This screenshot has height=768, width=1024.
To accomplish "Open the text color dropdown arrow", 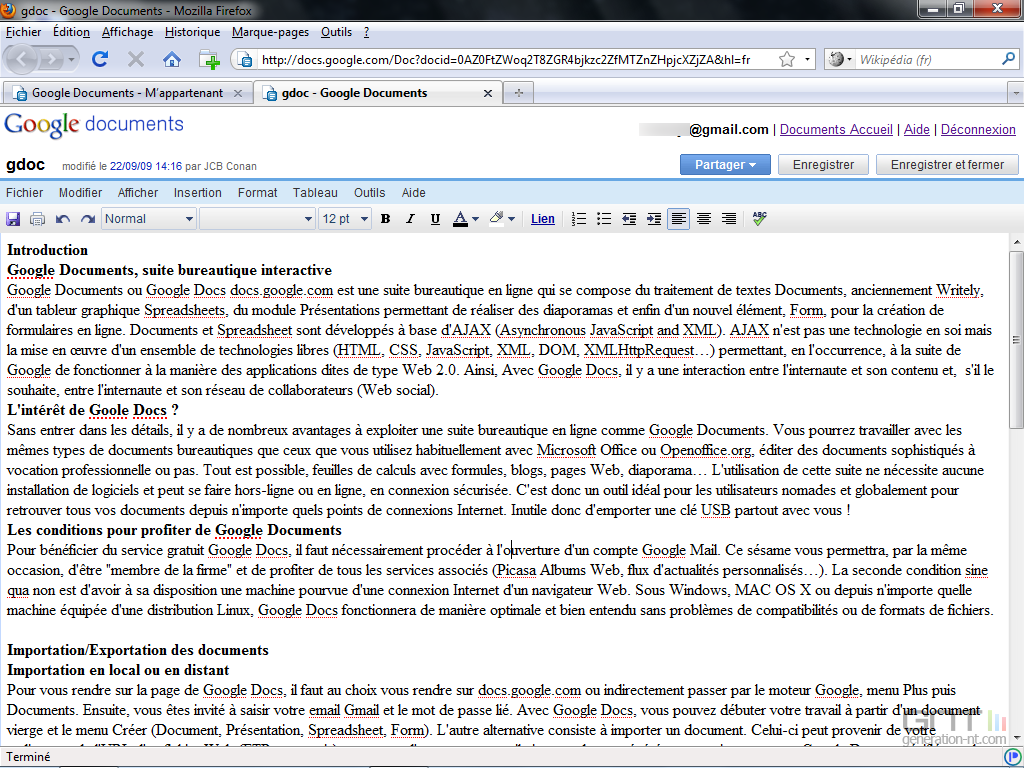I will 475,219.
